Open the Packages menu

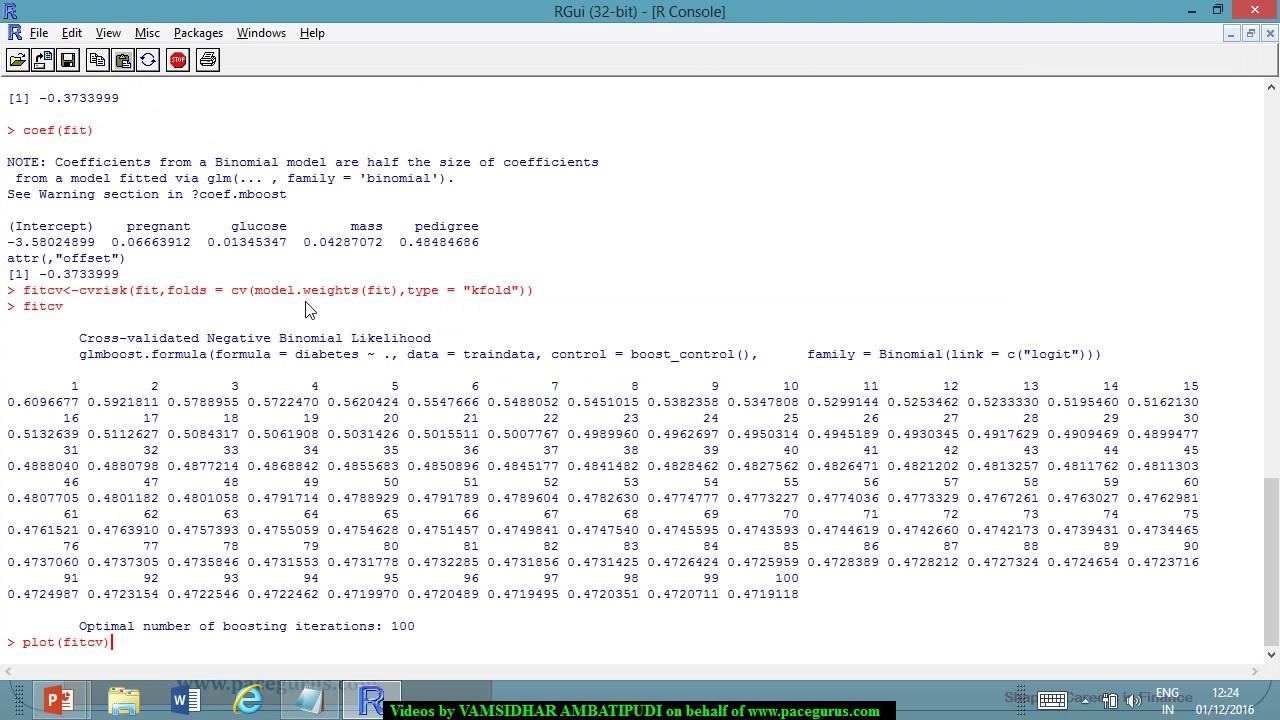click(198, 33)
